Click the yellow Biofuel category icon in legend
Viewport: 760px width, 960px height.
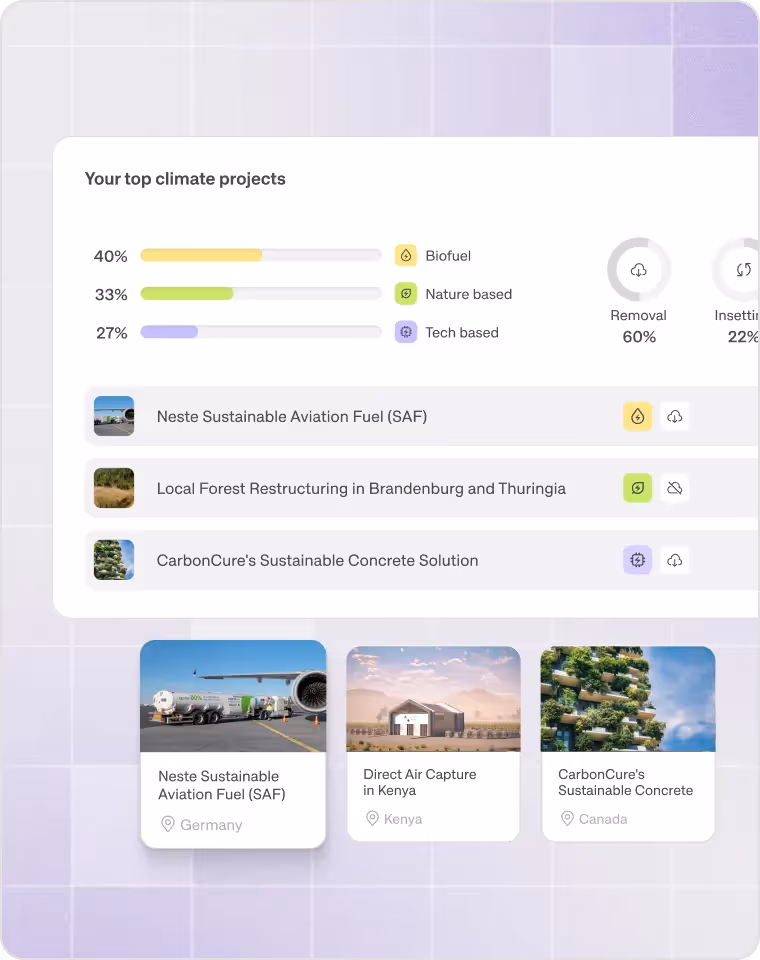405,255
